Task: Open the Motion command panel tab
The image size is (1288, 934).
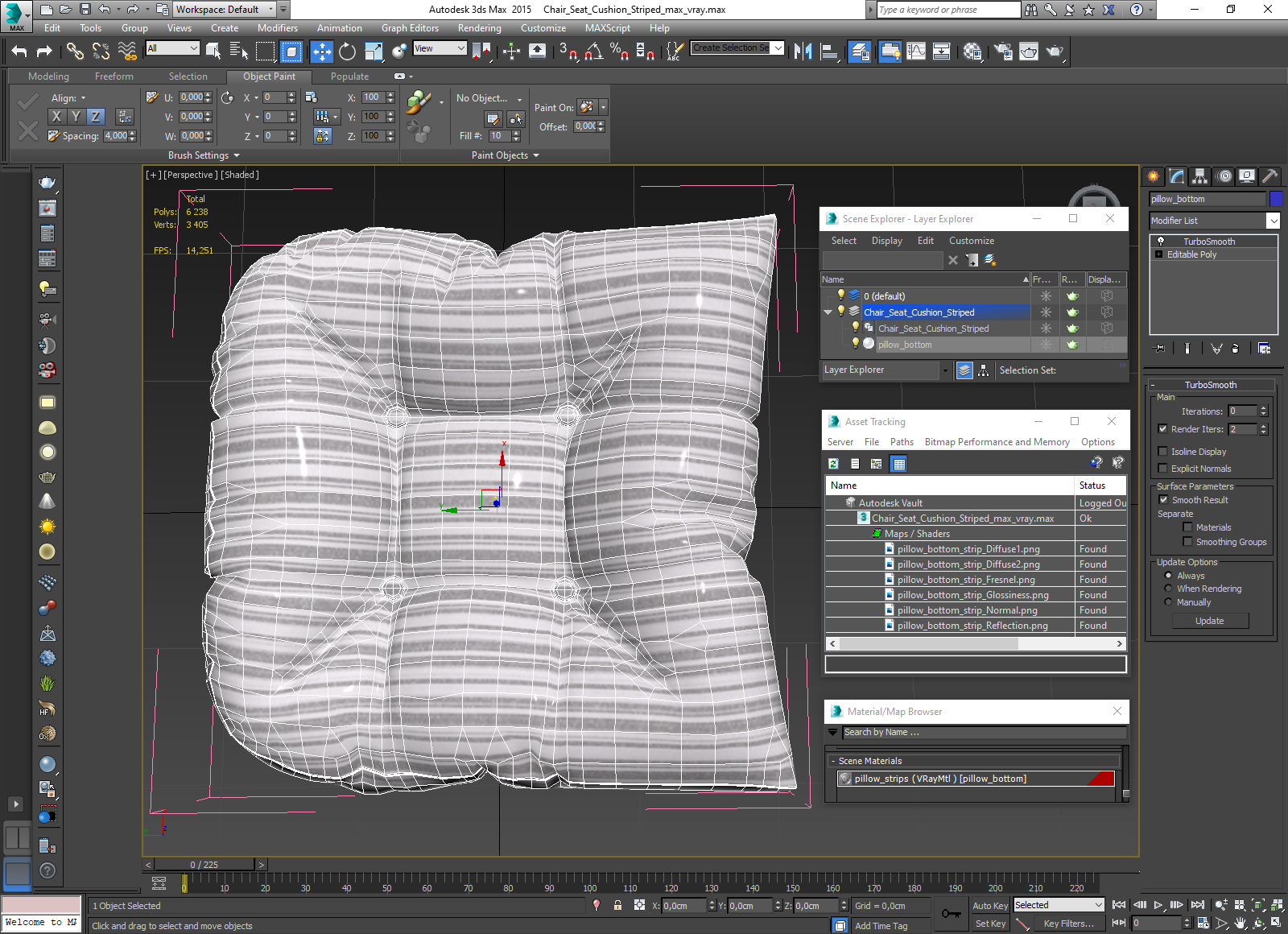Action: click(x=1224, y=176)
